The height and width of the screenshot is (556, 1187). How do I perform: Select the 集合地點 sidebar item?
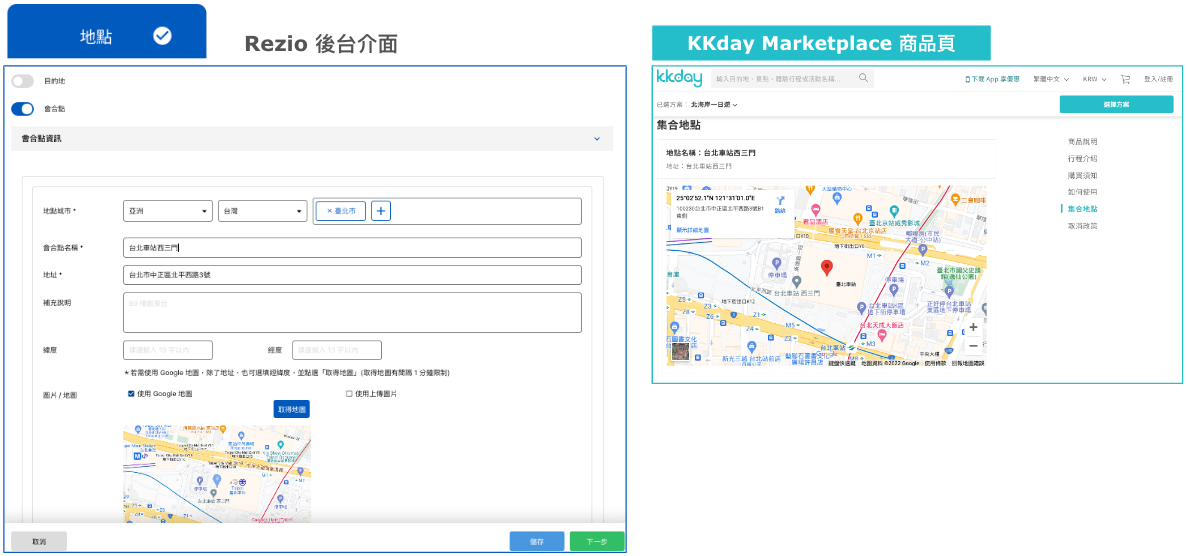1083,208
